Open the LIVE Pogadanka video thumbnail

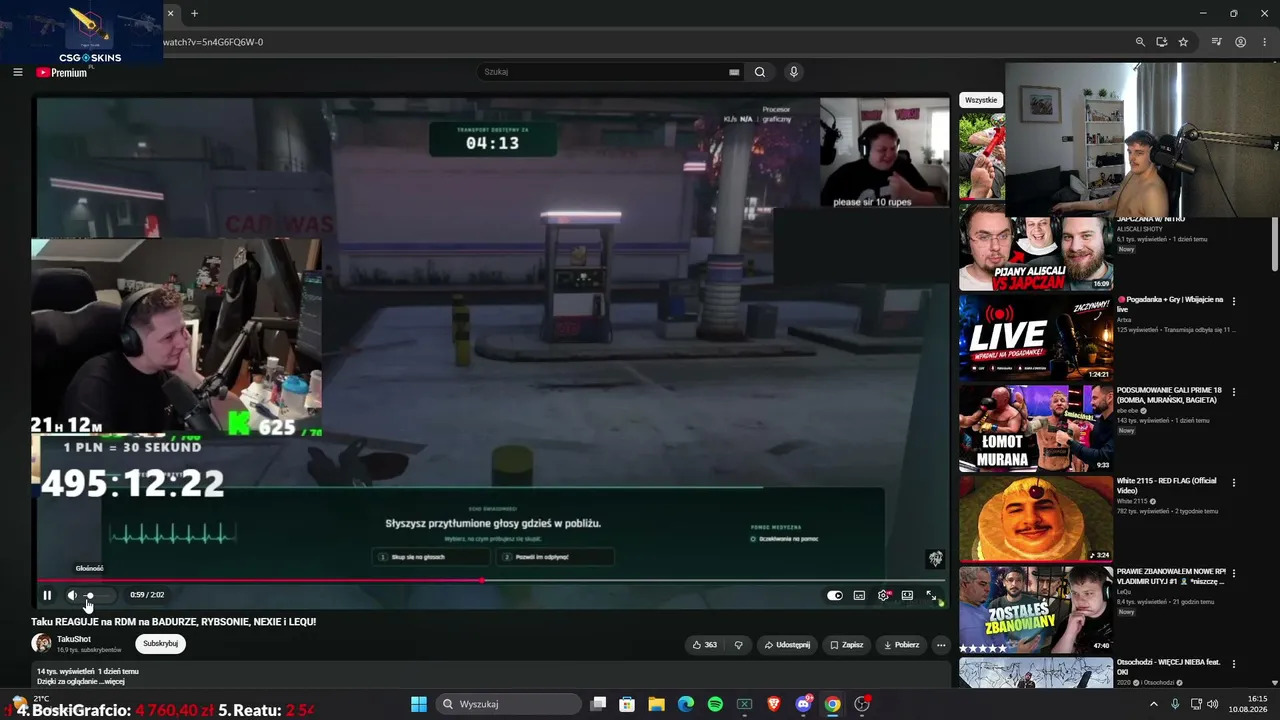click(x=1036, y=338)
